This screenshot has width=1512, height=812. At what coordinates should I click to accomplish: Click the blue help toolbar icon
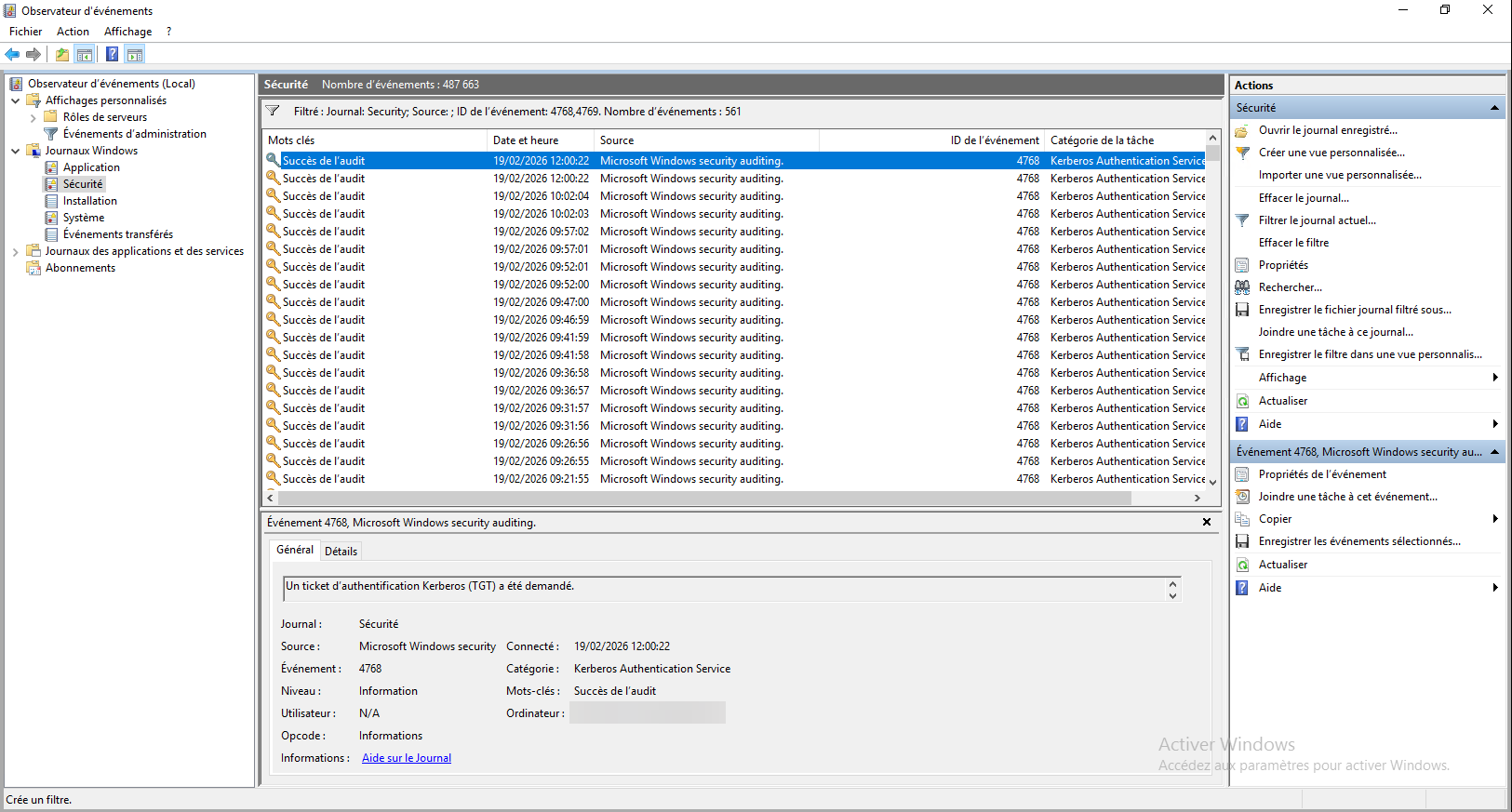point(112,54)
